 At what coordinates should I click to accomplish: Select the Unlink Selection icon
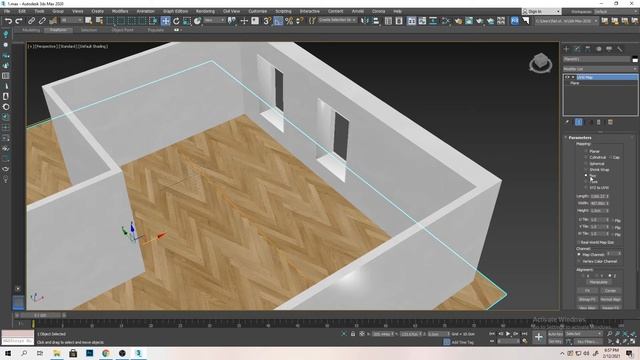click(42, 20)
